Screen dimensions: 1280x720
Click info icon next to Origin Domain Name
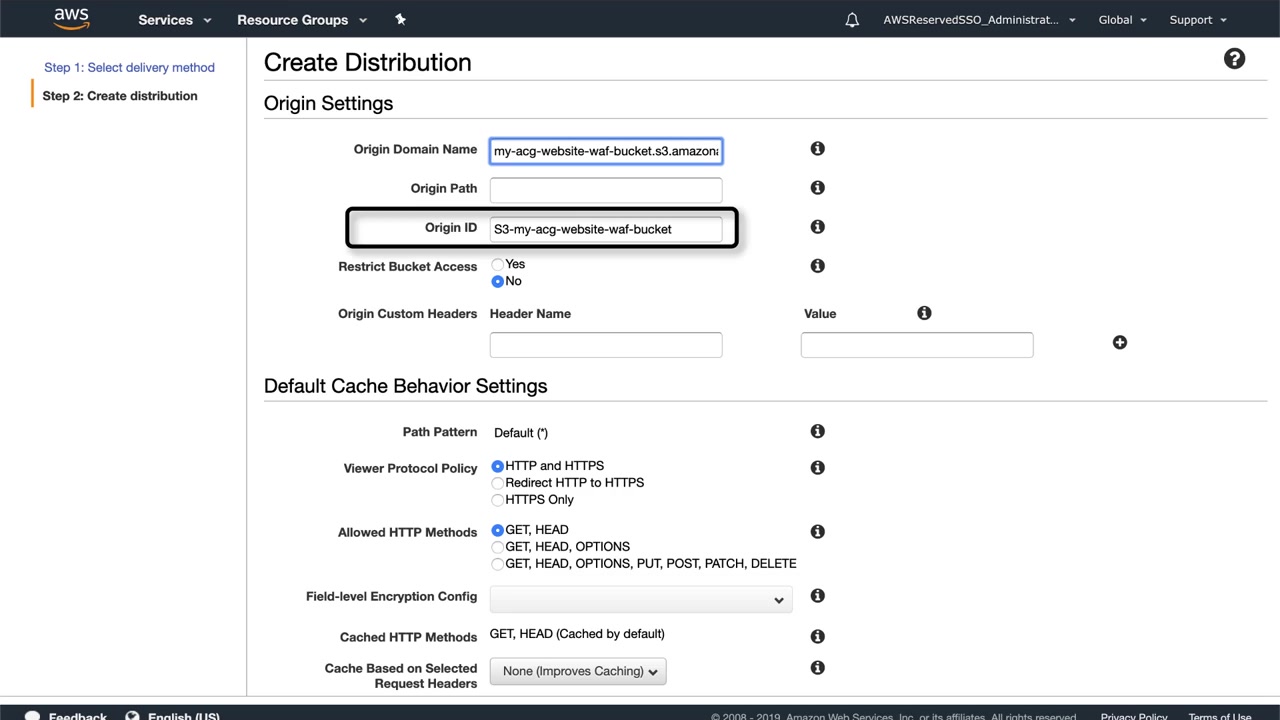817,149
